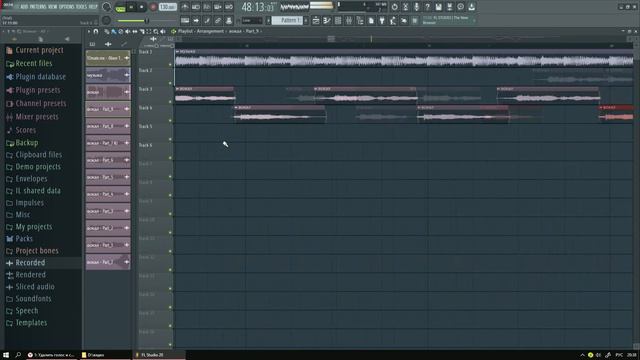
Task: Open the Browser view icon
Action: pos(360,20)
